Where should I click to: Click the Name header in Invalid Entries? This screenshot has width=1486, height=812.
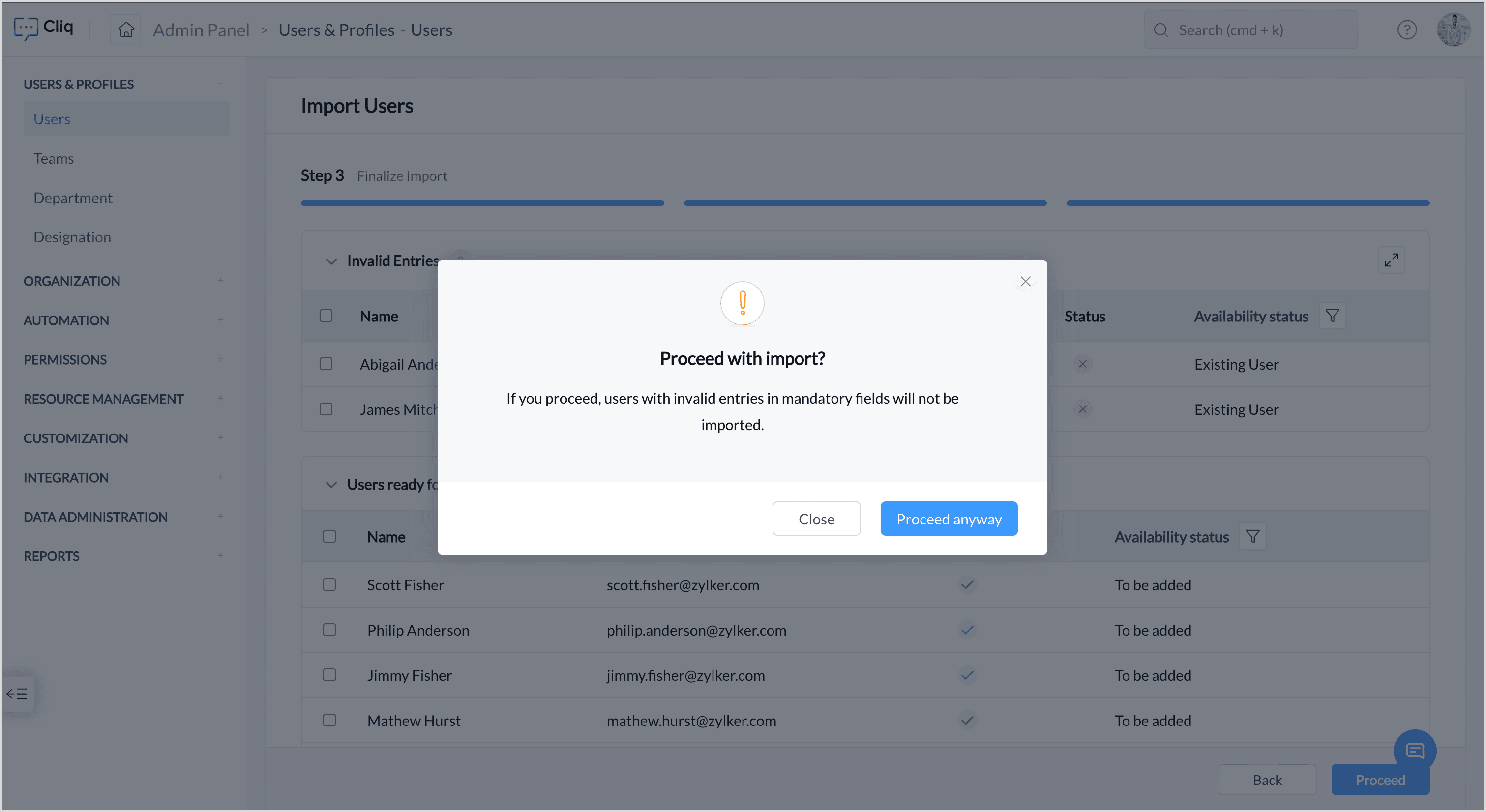[x=379, y=316]
